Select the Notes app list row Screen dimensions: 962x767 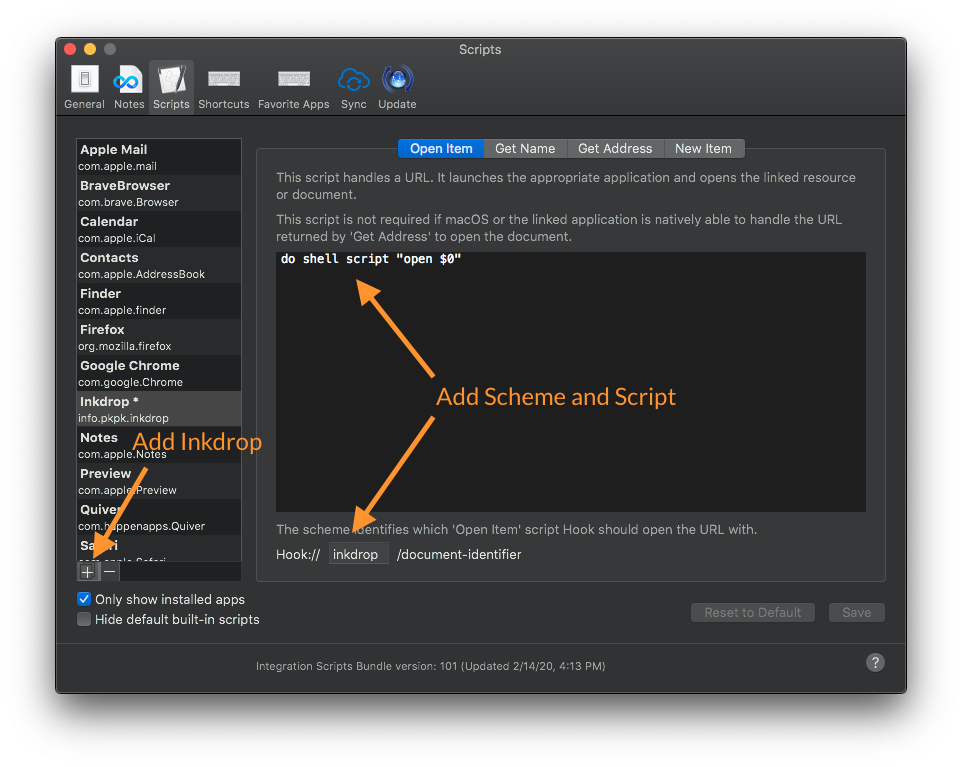159,445
